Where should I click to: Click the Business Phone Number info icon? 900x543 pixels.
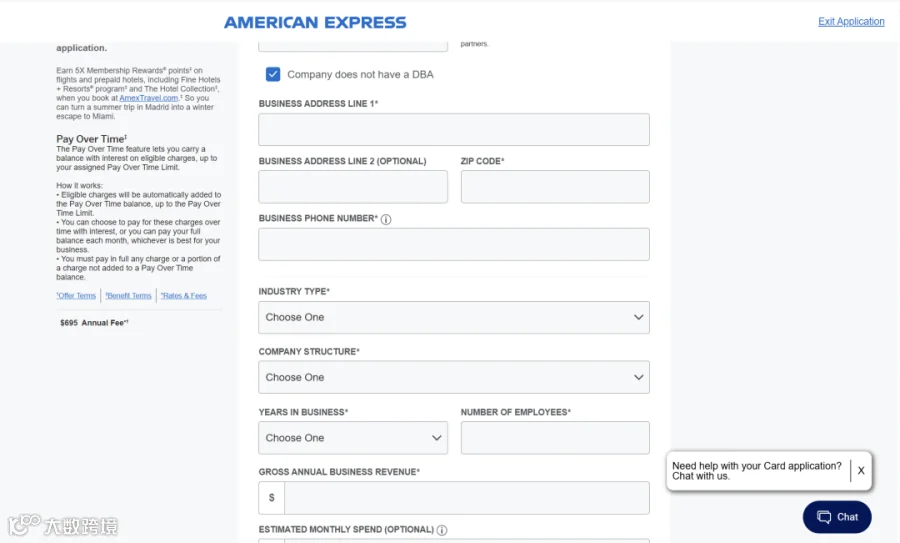click(386, 219)
